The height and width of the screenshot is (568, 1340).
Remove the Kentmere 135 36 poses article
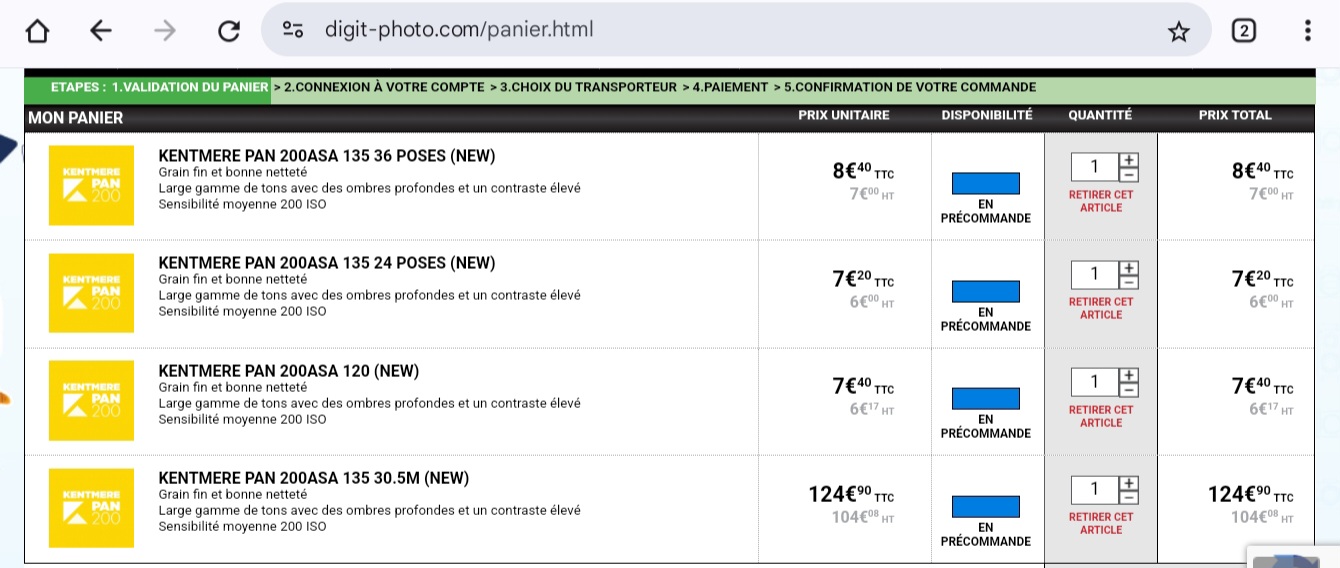[1101, 201]
